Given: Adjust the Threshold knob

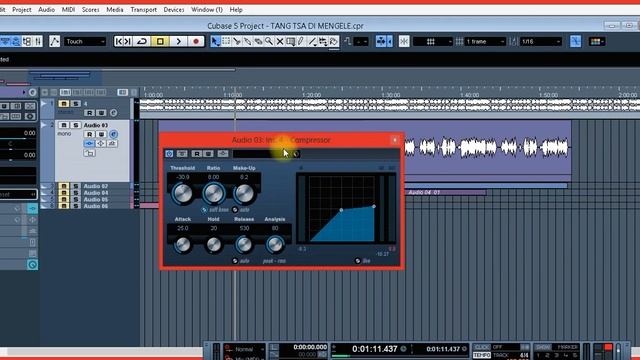Looking at the screenshot, I should pyautogui.click(x=182, y=193).
